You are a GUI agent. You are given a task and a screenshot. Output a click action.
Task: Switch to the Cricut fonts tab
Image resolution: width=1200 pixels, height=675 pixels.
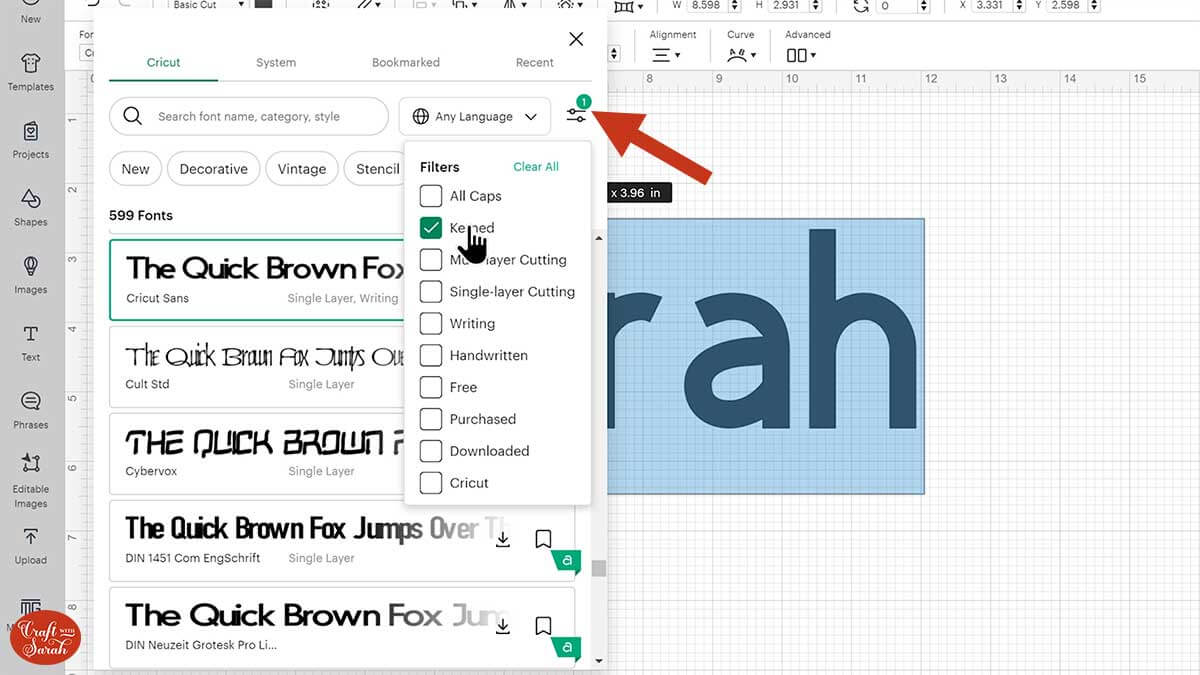[x=163, y=62]
